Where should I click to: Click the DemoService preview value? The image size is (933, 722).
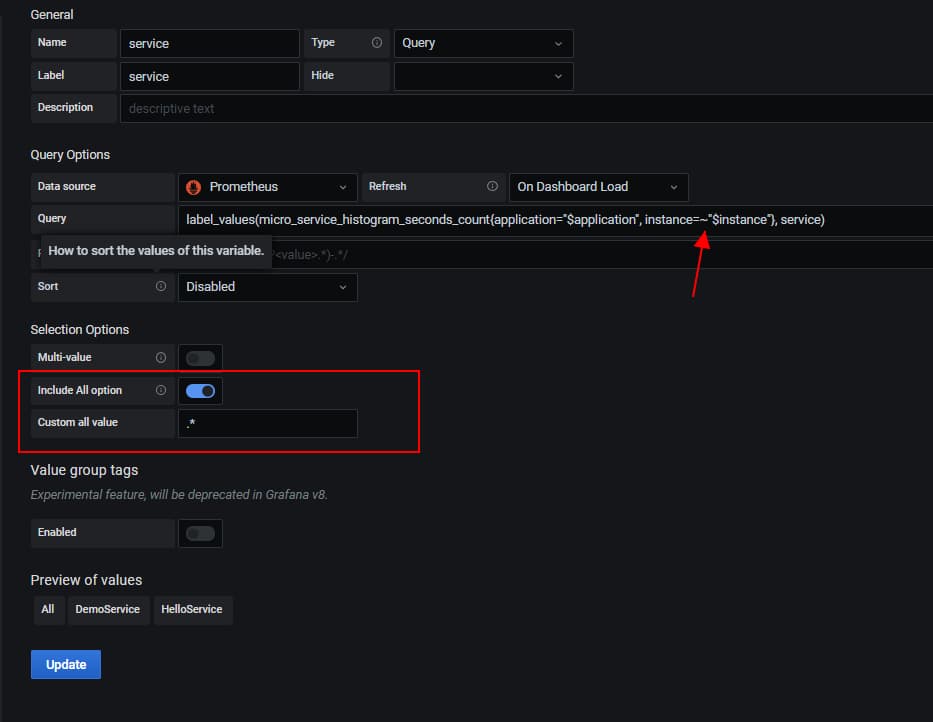coord(107,610)
